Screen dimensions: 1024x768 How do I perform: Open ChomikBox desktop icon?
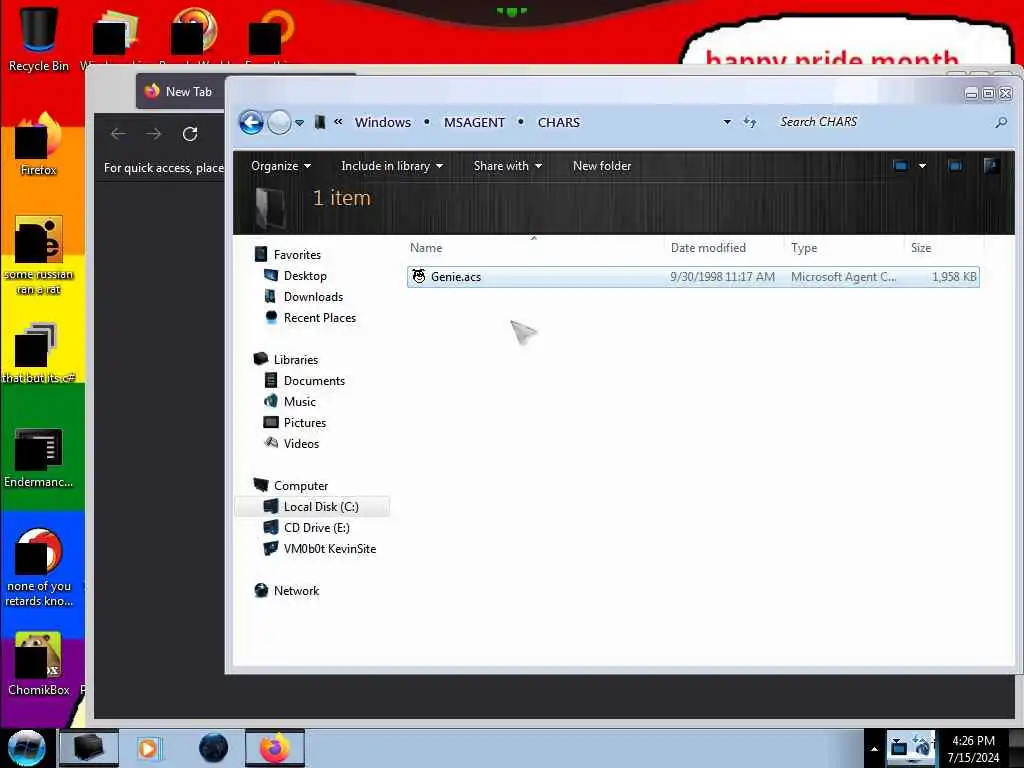[39, 664]
